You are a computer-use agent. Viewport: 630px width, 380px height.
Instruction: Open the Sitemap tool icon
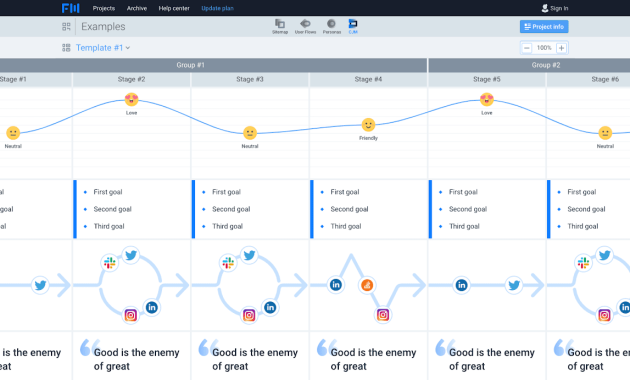coord(280,26)
